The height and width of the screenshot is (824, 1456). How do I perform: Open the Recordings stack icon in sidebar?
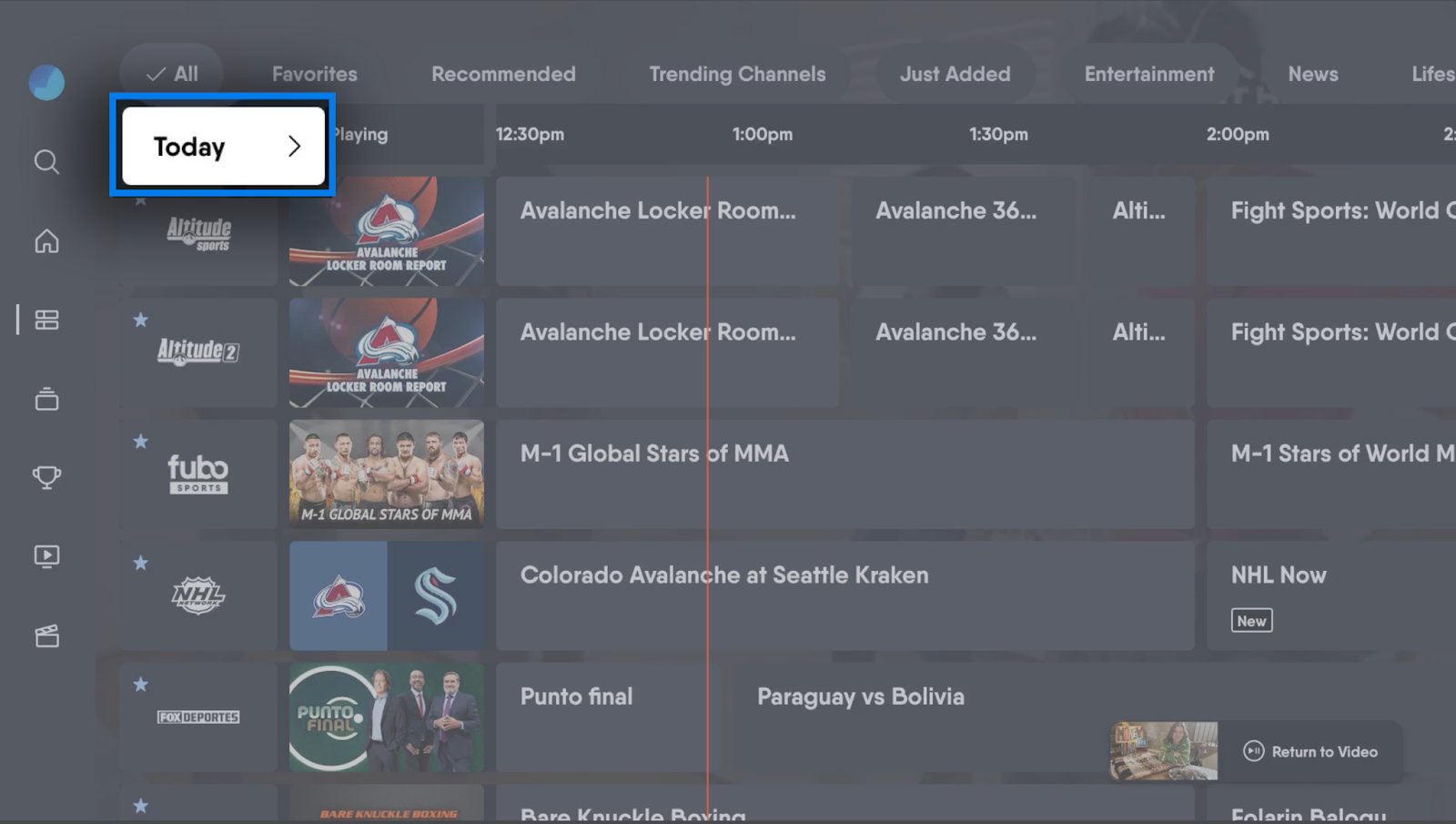click(x=46, y=399)
